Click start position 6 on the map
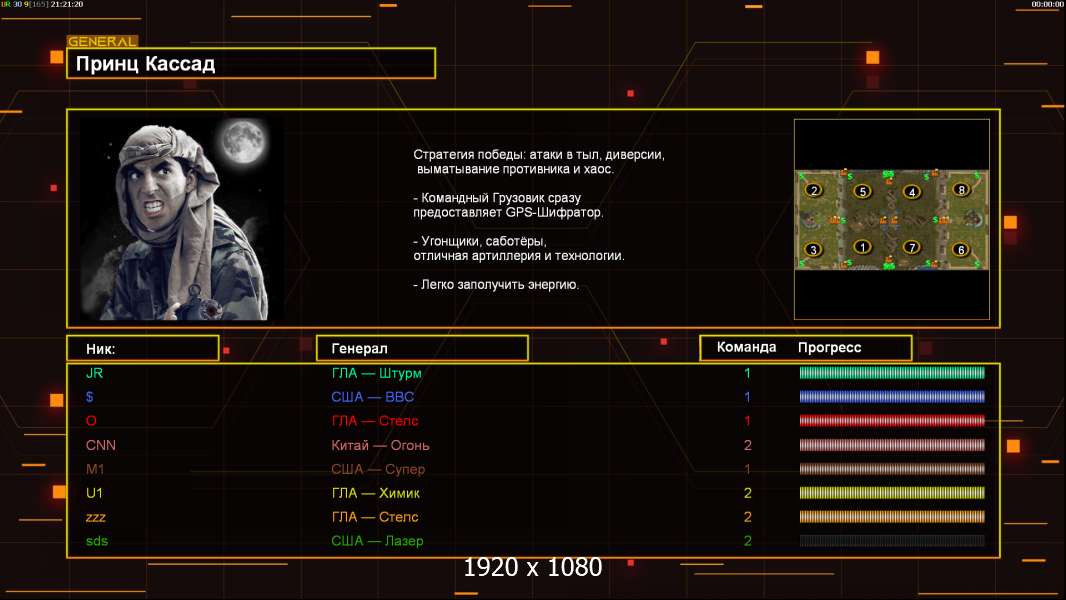The height and width of the screenshot is (600, 1066). click(x=961, y=249)
